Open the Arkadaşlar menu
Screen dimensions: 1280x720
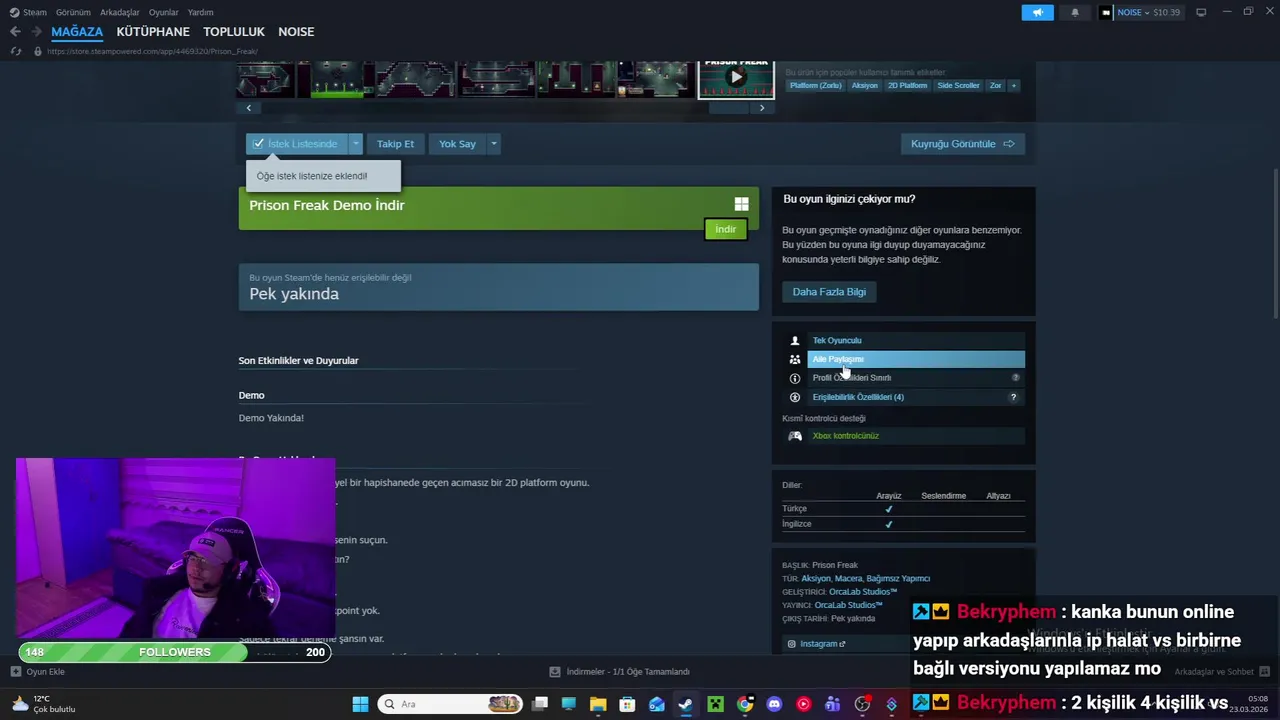(x=120, y=12)
